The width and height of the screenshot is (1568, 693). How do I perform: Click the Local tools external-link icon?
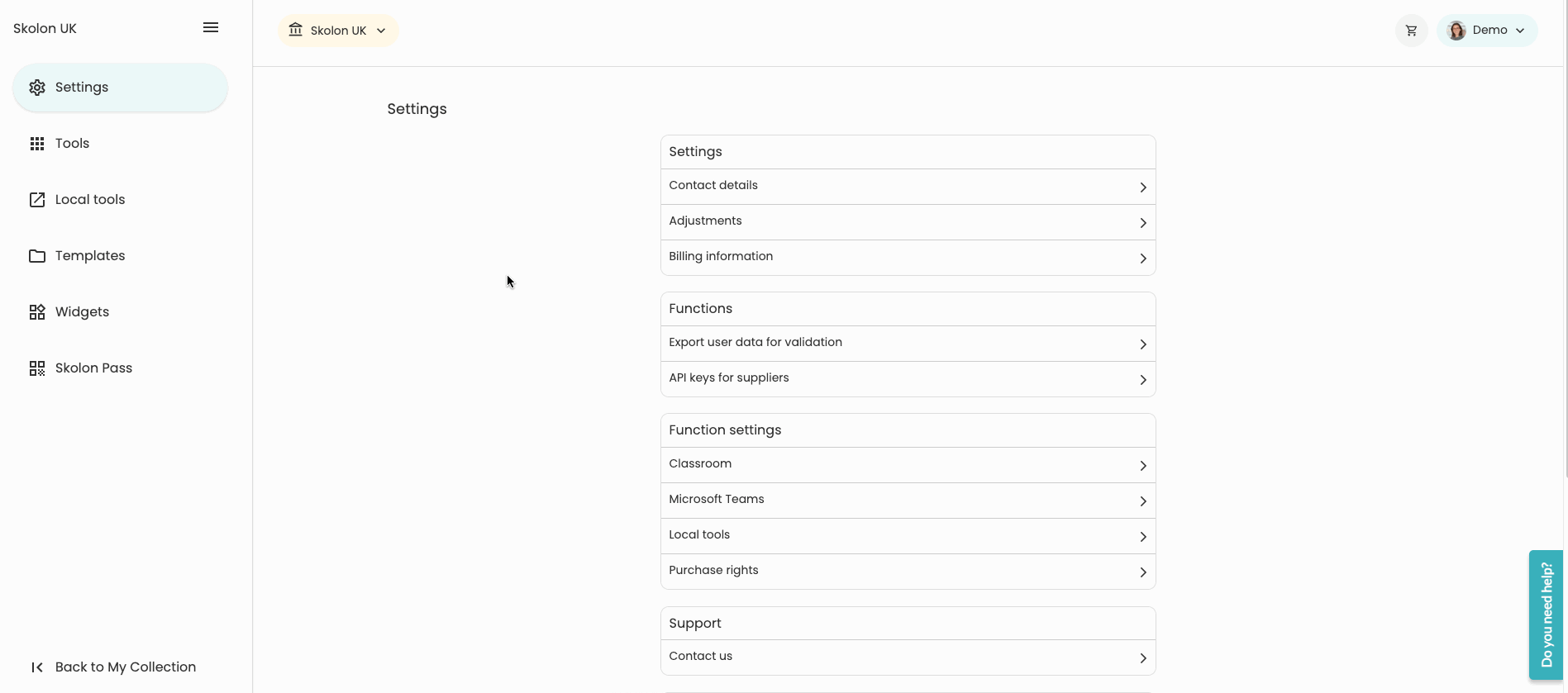pyautogui.click(x=37, y=200)
